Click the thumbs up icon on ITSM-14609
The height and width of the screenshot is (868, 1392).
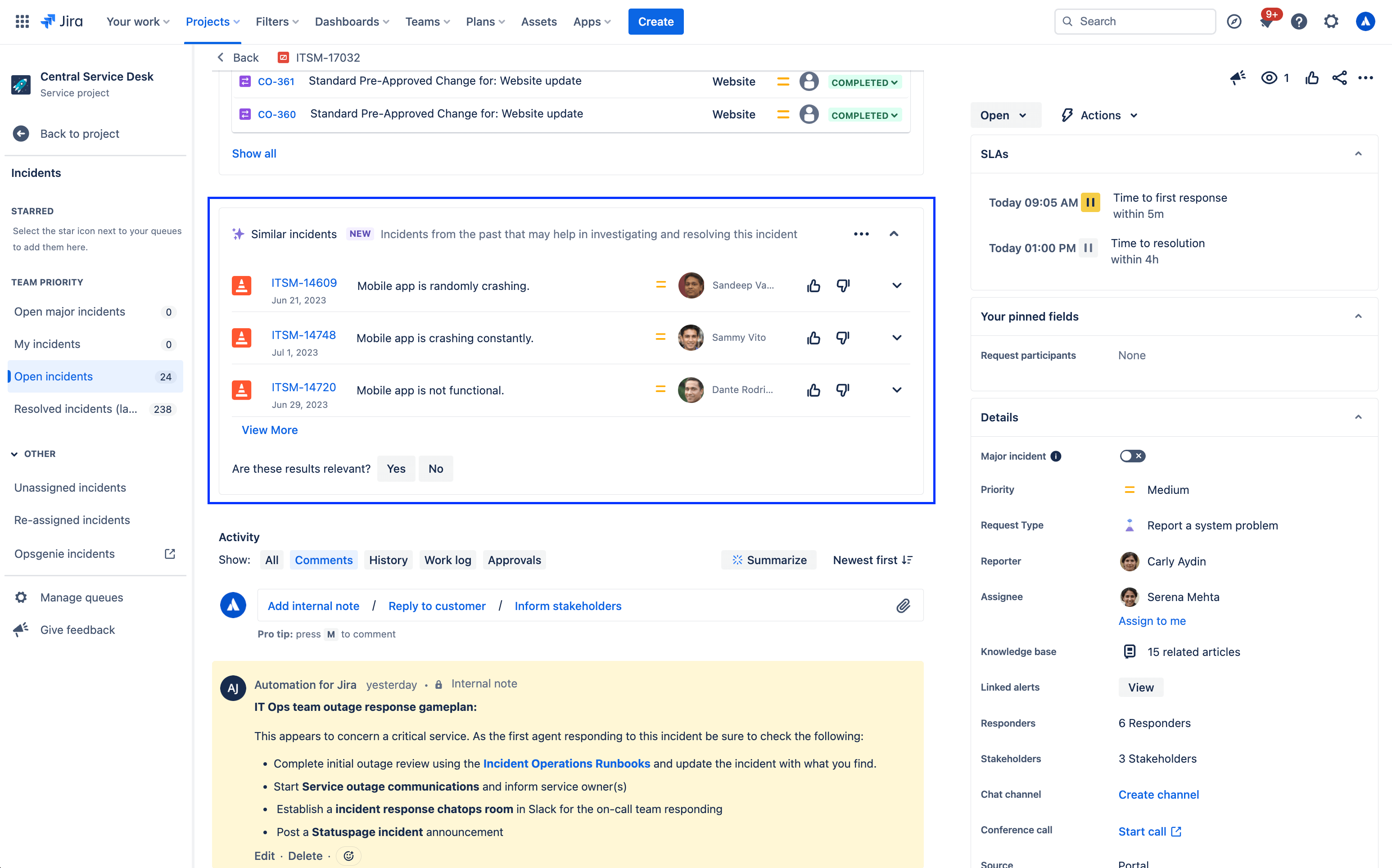813,286
